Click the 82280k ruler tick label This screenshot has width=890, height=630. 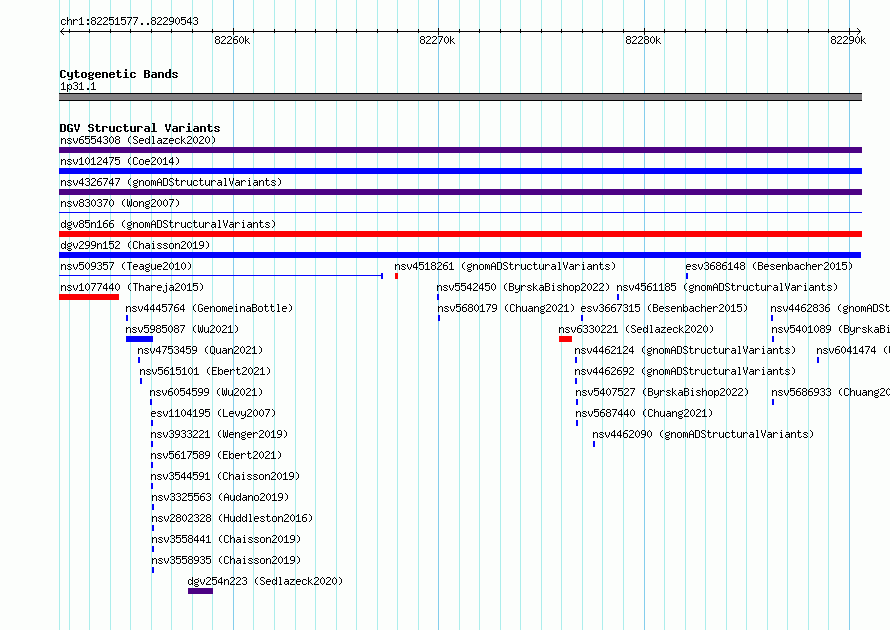[x=643, y=40]
